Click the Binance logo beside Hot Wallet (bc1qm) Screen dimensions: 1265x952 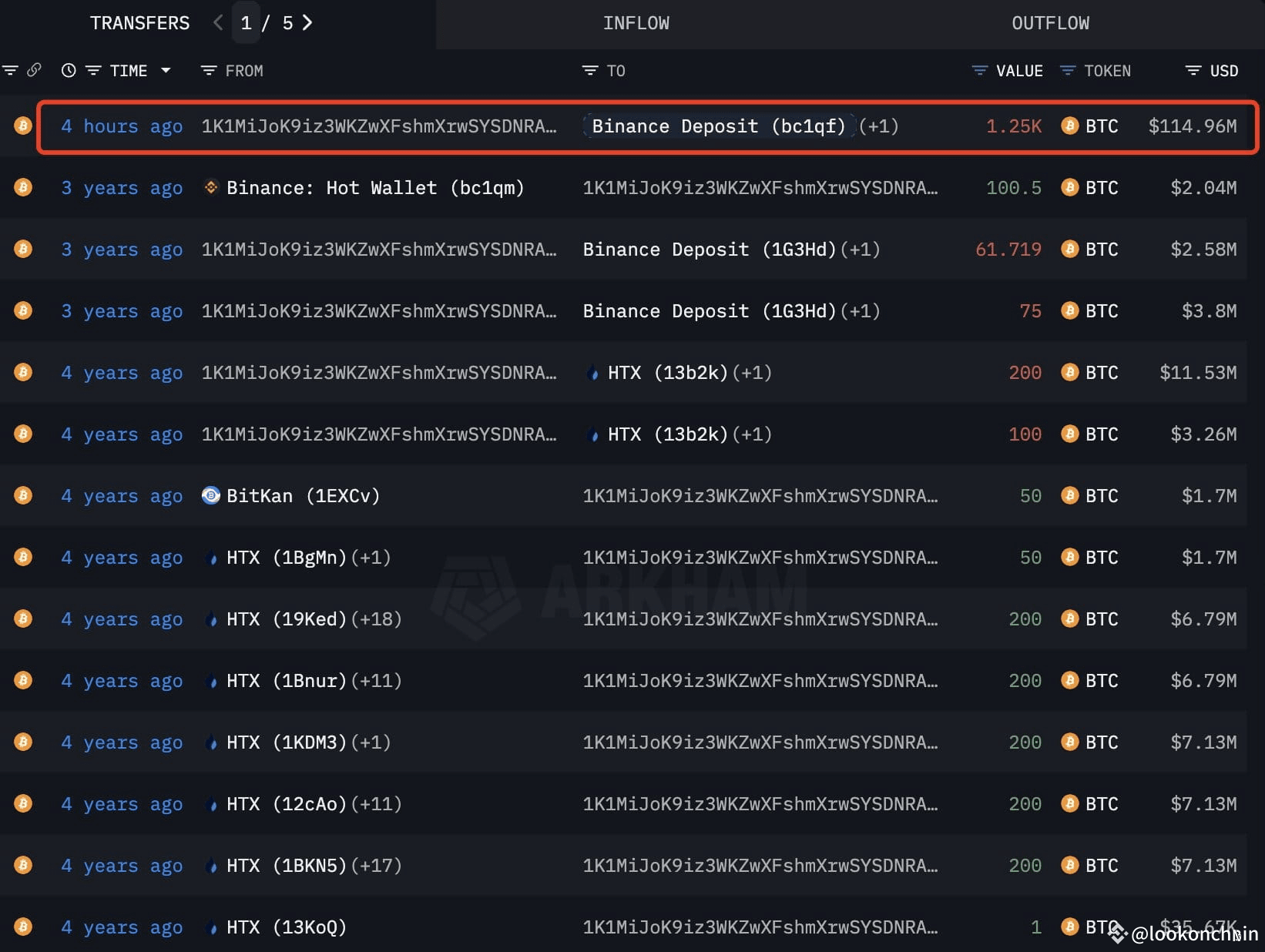pyautogui.click(x=210, y=187)
